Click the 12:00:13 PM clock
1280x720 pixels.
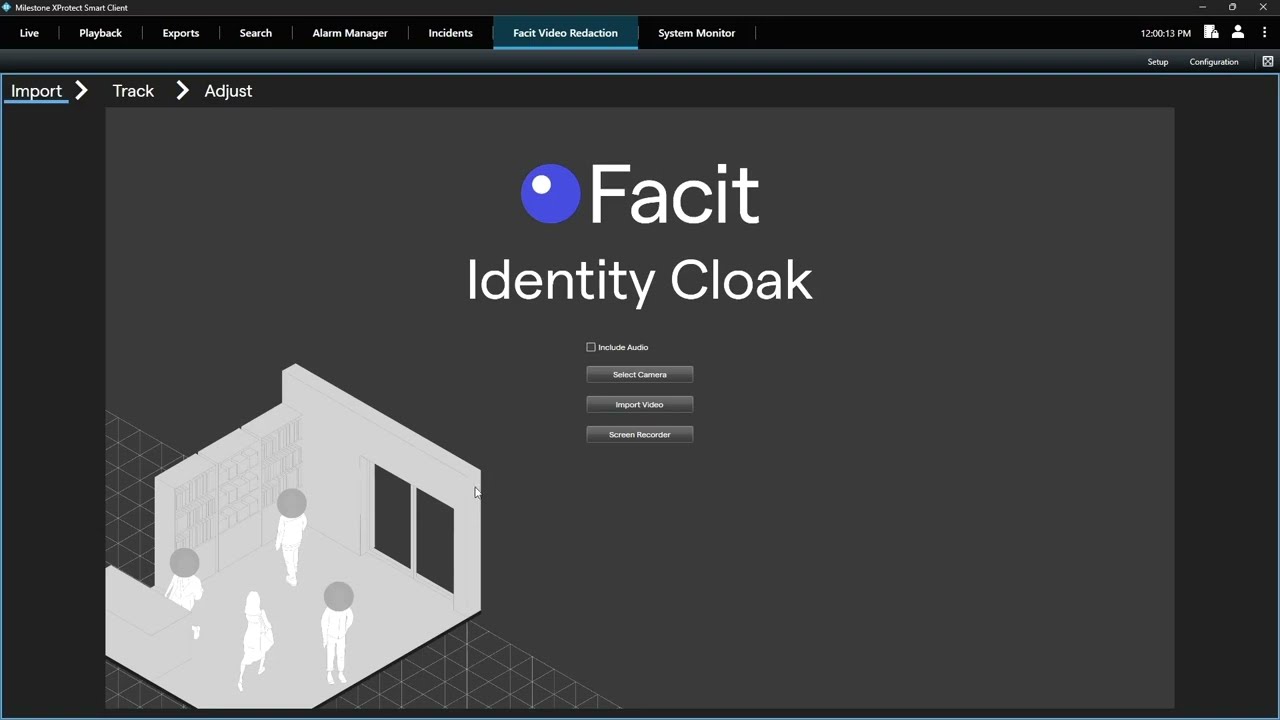coord(1166,33)
